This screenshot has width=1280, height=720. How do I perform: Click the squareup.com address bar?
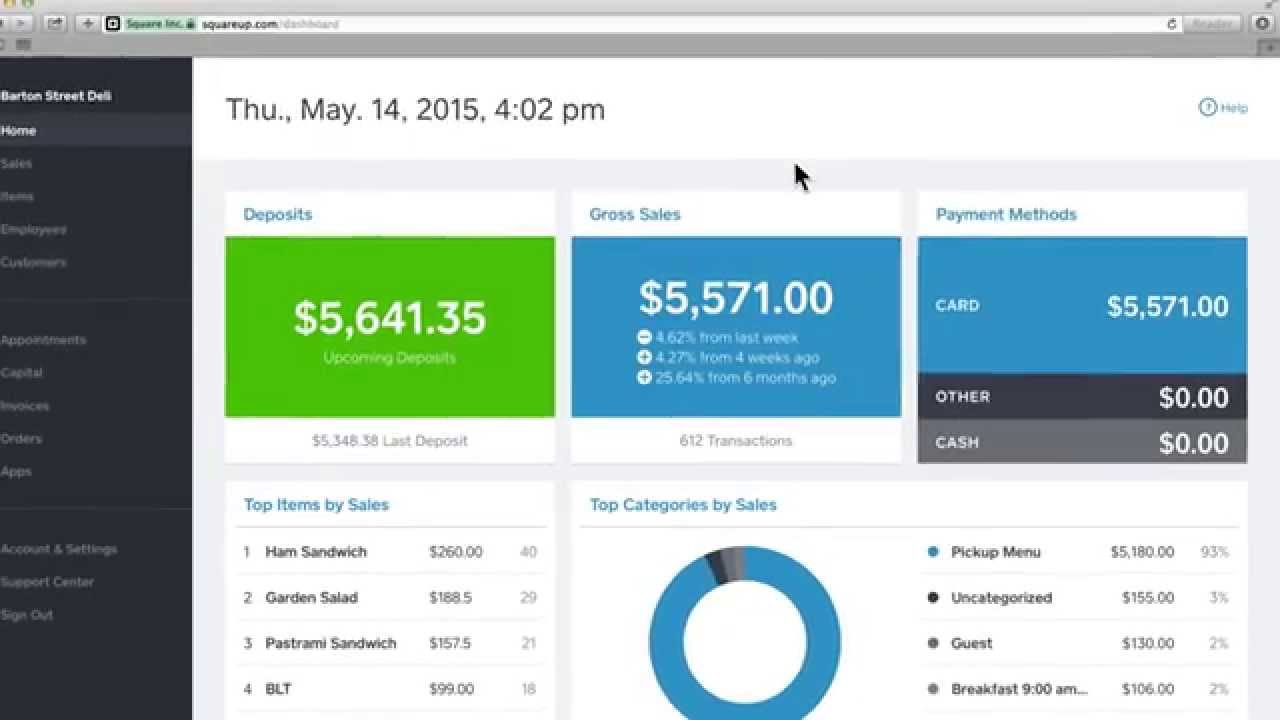(x=260, y=24)
